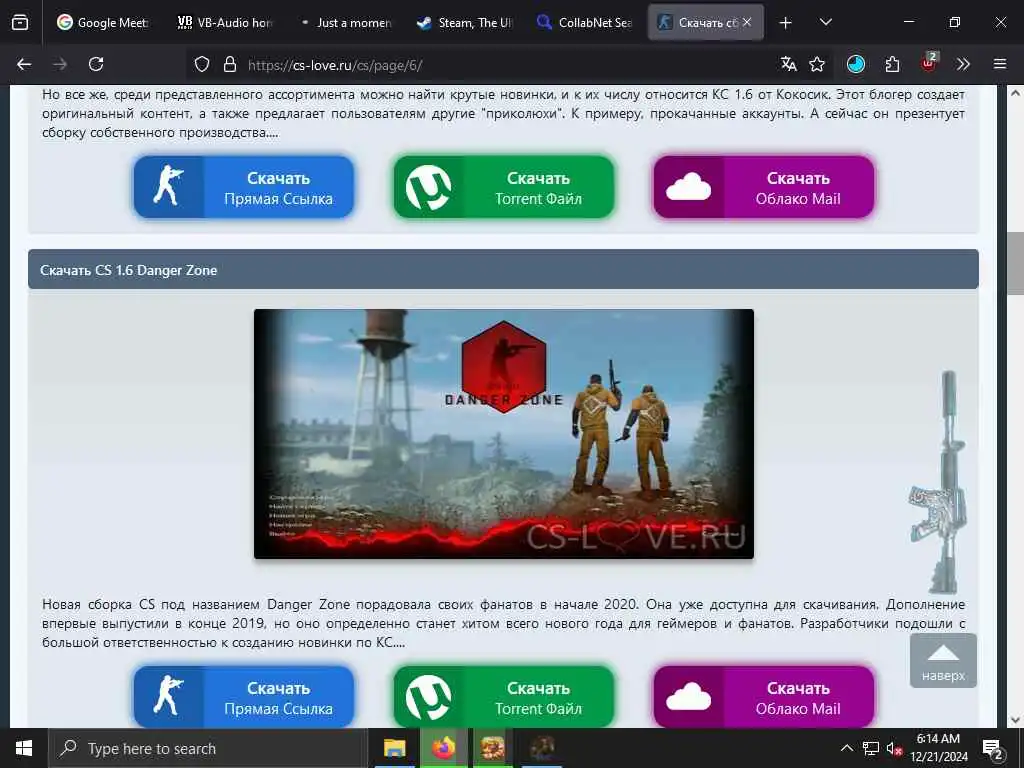Click scrollbar down arrow
This screenshot has height=768, width=1024.
click(1015, 720)
